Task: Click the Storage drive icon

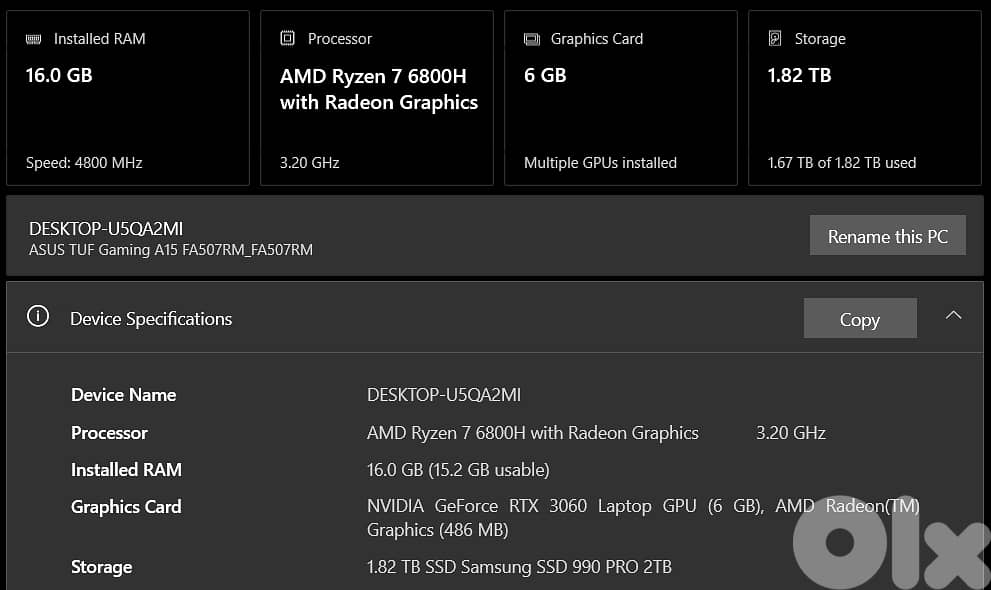Action: (774, 38)
